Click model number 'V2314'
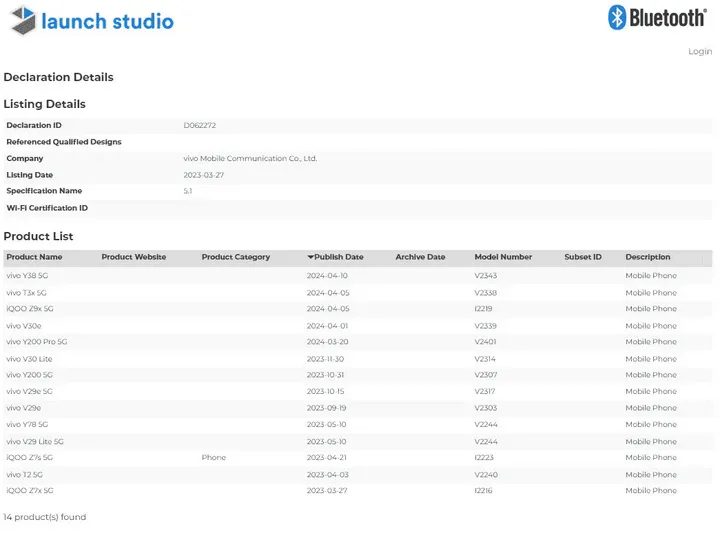The image size is (720, 537). point(485,359)
